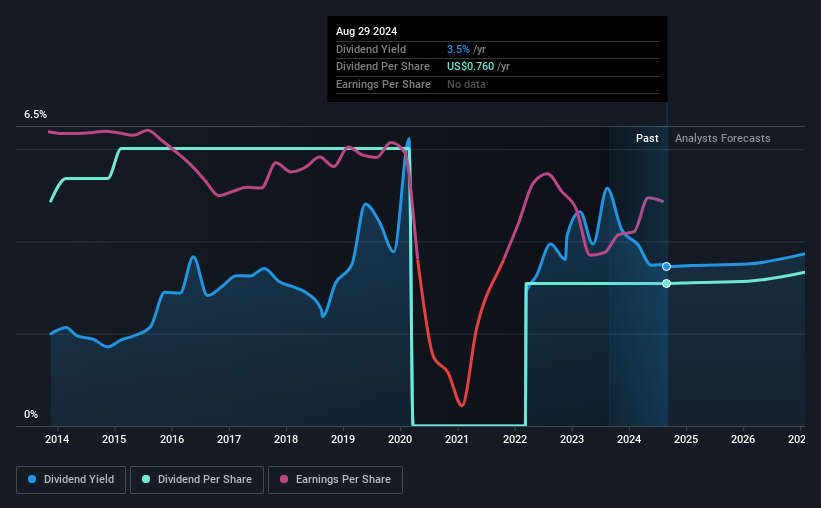Click the blue dividend yield marker dot

[667, 267]
